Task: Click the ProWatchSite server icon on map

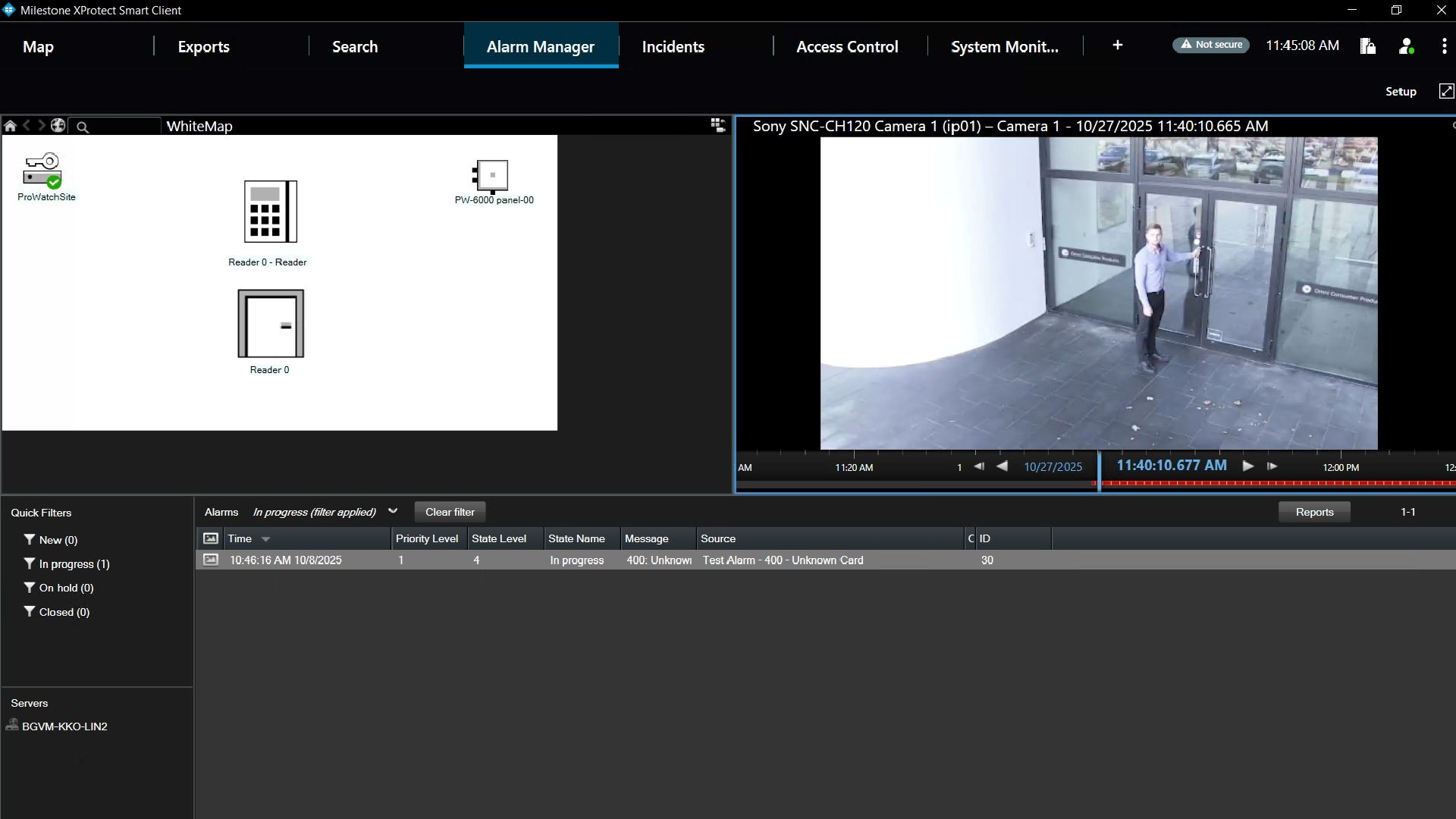Action: click(42, 171)
